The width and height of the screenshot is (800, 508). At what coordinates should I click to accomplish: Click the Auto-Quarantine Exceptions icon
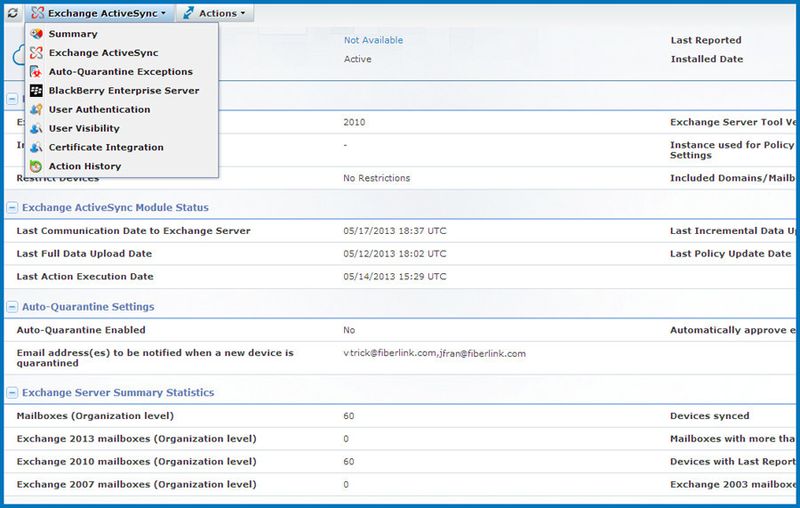[36, 71]
